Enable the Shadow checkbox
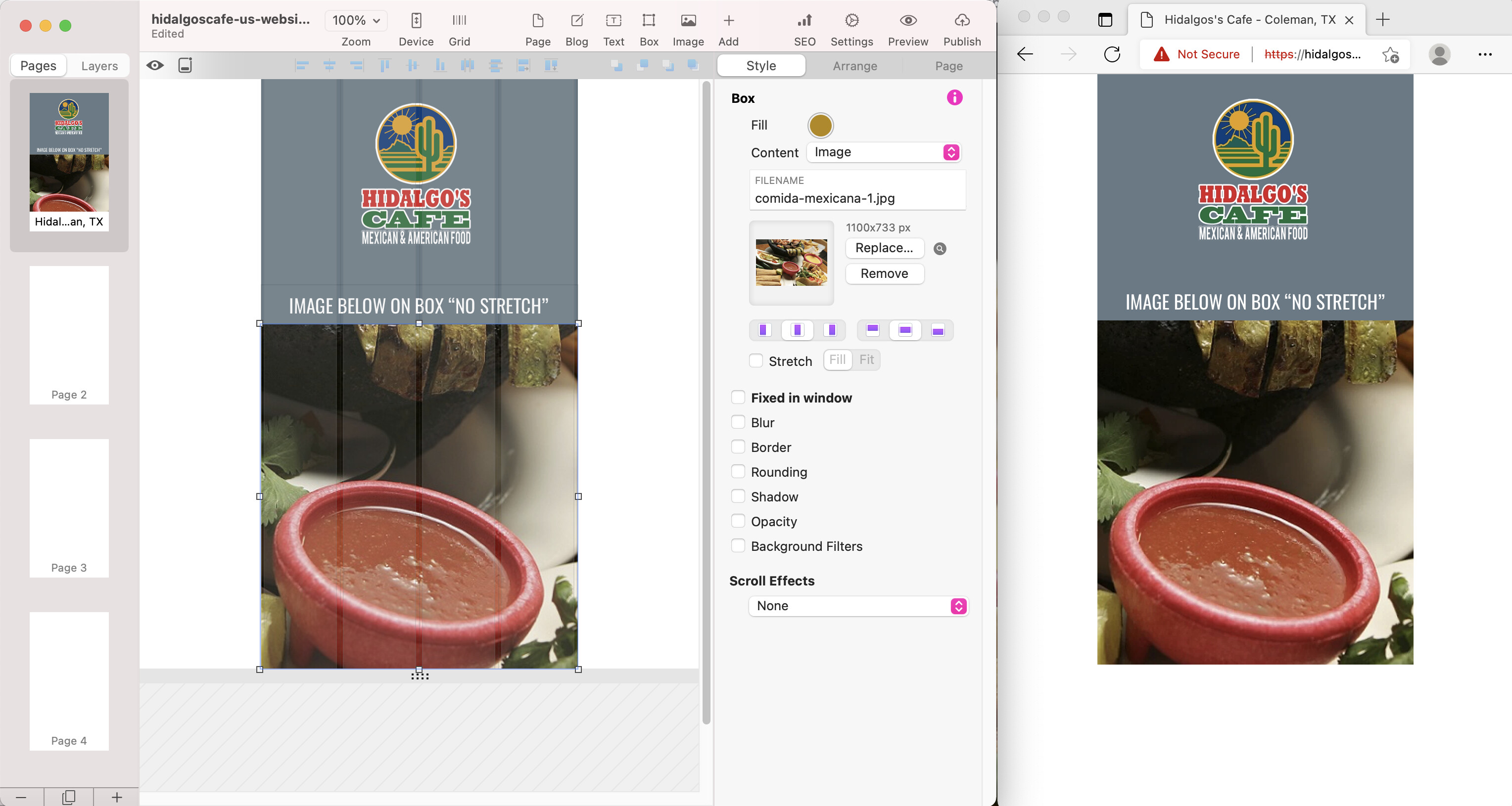The width and height of the screenshot is (1512, 806). tap(738, 495)
